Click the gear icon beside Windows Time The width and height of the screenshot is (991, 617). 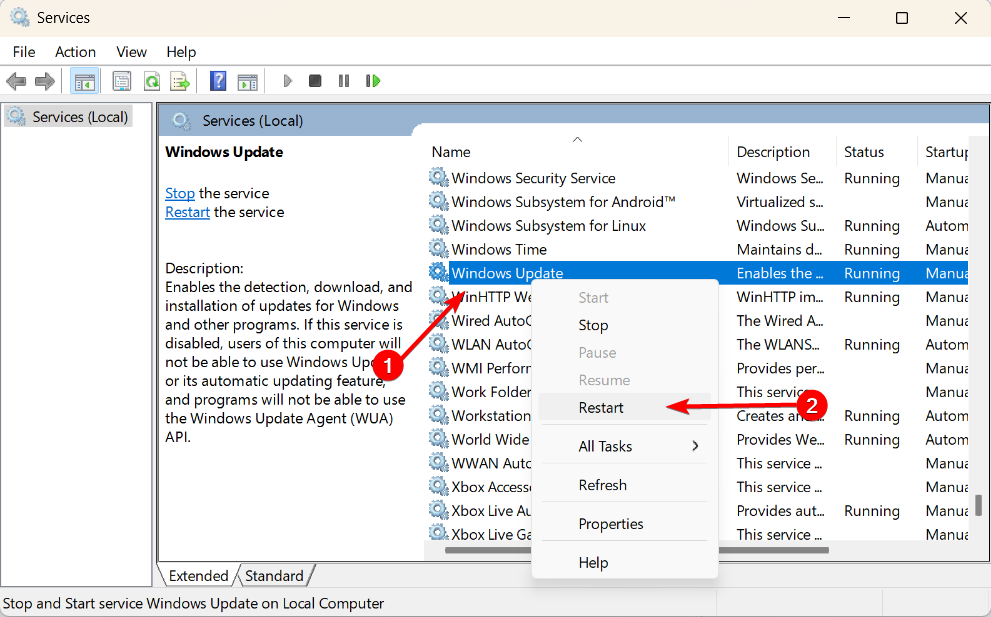click(438, 249)
